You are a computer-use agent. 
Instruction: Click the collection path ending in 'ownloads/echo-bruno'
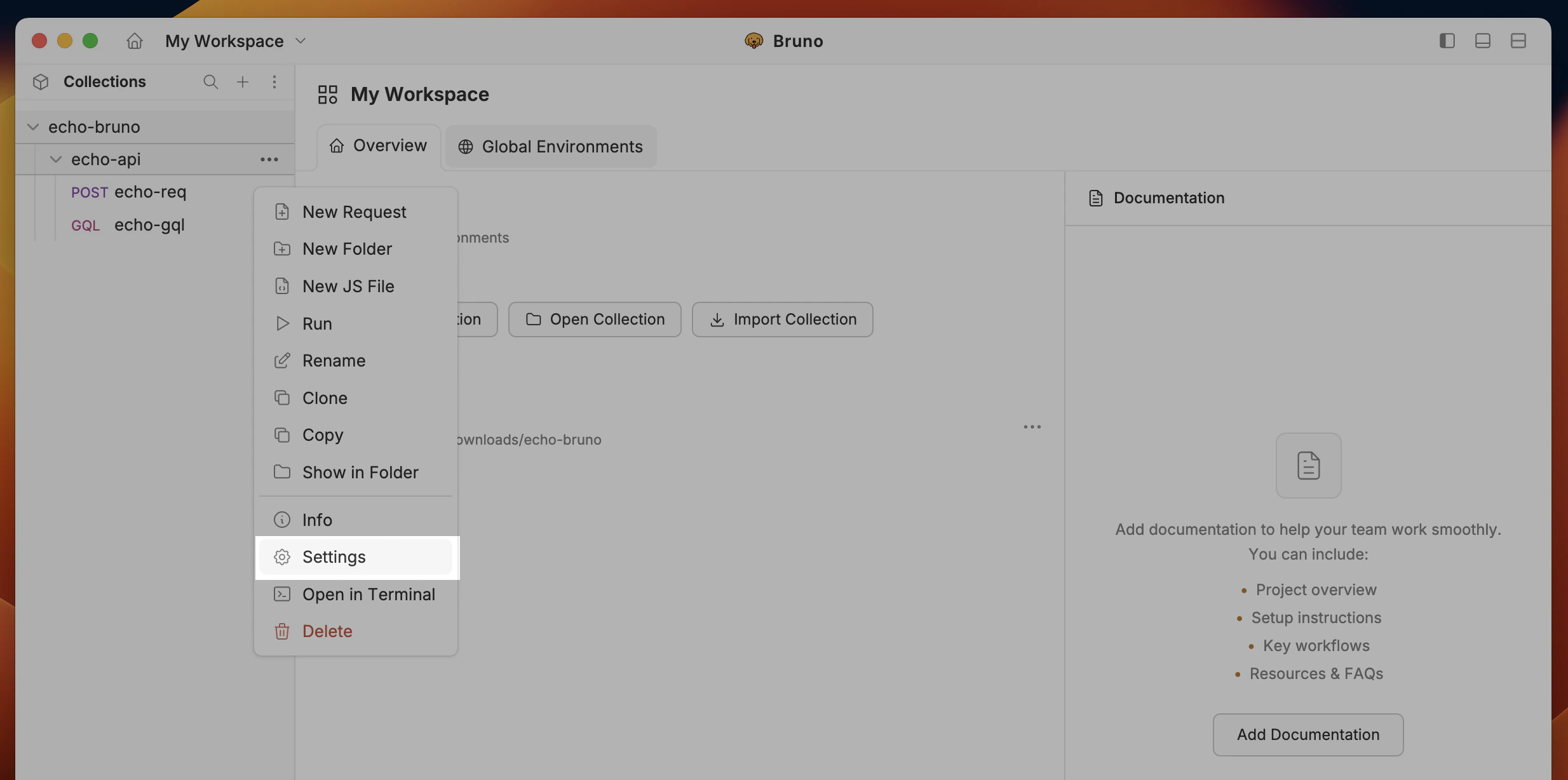pos(529,440)
